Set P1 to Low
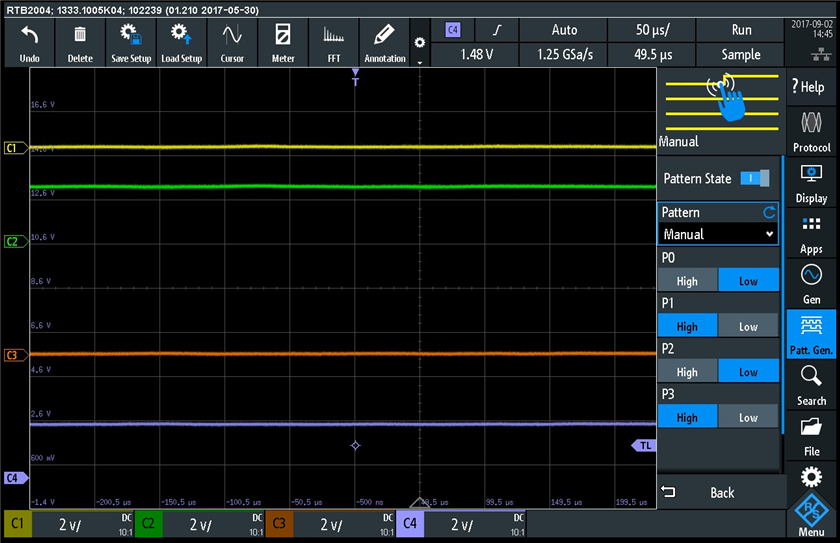The width and height of the screenshot is (840, 543). click(x=748, y=327)
